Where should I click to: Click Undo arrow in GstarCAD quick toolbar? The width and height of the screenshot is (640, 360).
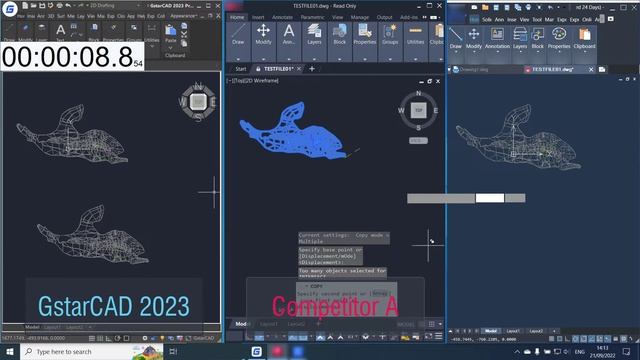click(68, 6)
